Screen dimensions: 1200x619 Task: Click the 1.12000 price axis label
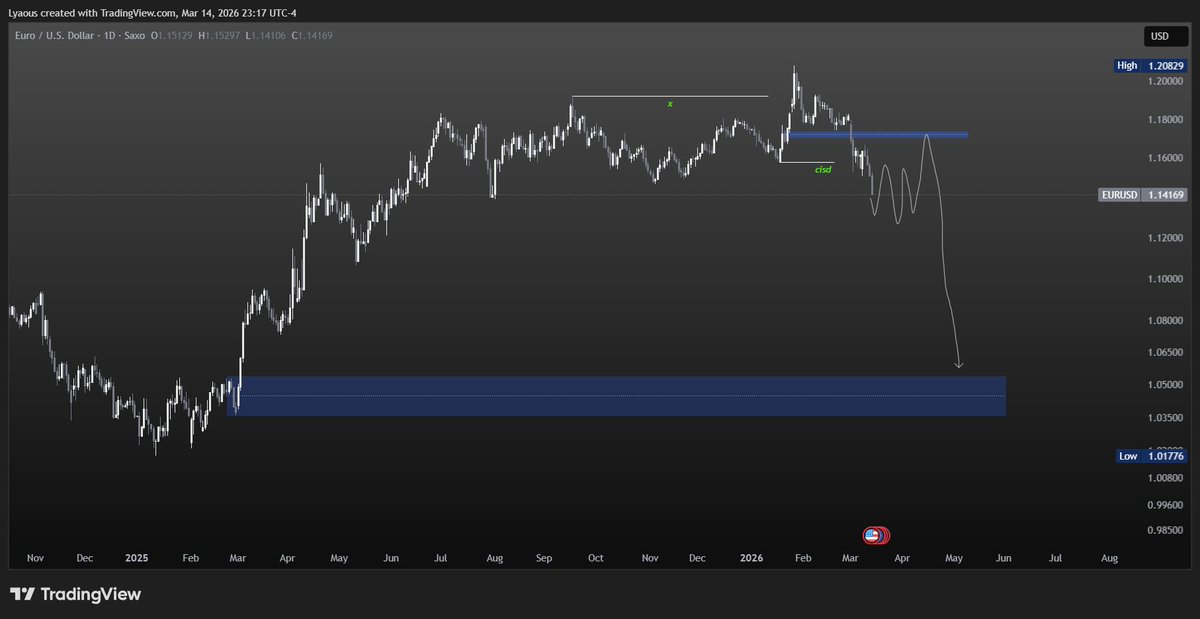1164,238
